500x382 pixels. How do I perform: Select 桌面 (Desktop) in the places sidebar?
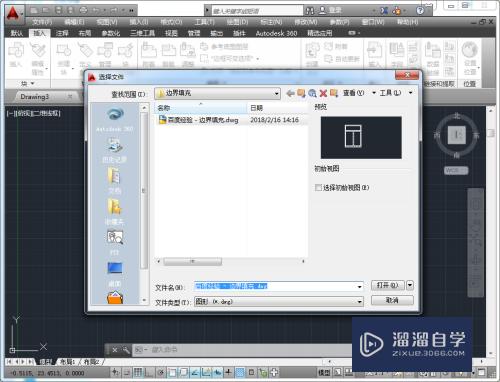(x=115, y=274)
